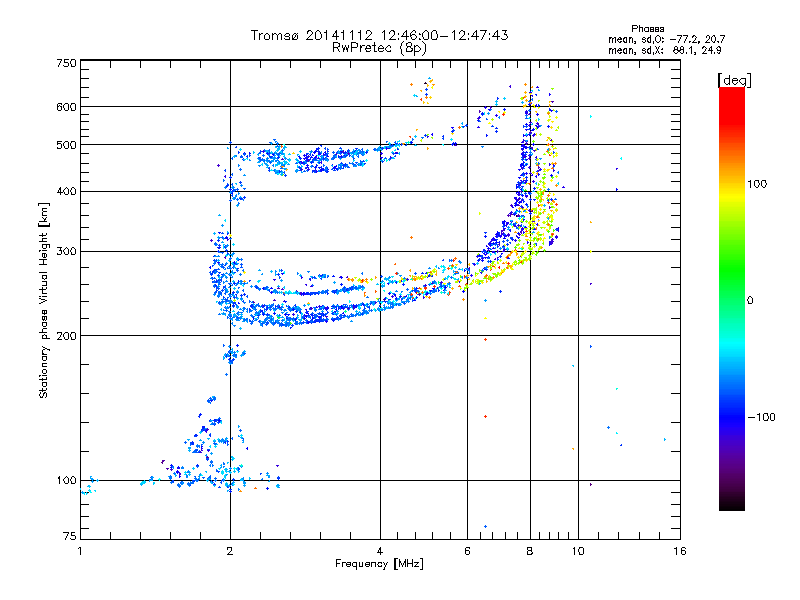
Task: Click the y-axis tick label '400'
Action: pyautogui.click(x=66, y=192)
